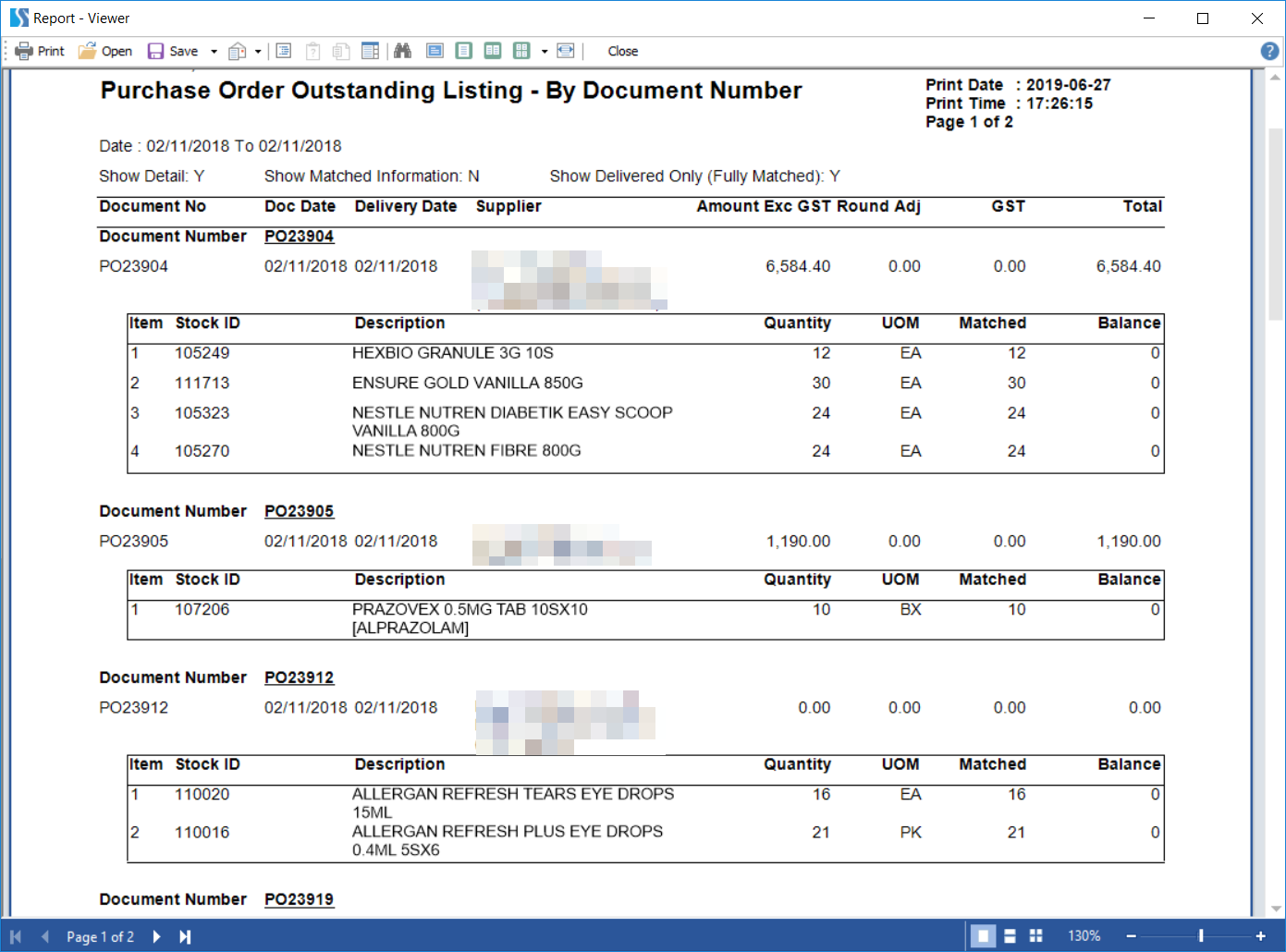1286x952 pixels.
Task: Open document link PO23912
Action: click(x=299, y=677)
